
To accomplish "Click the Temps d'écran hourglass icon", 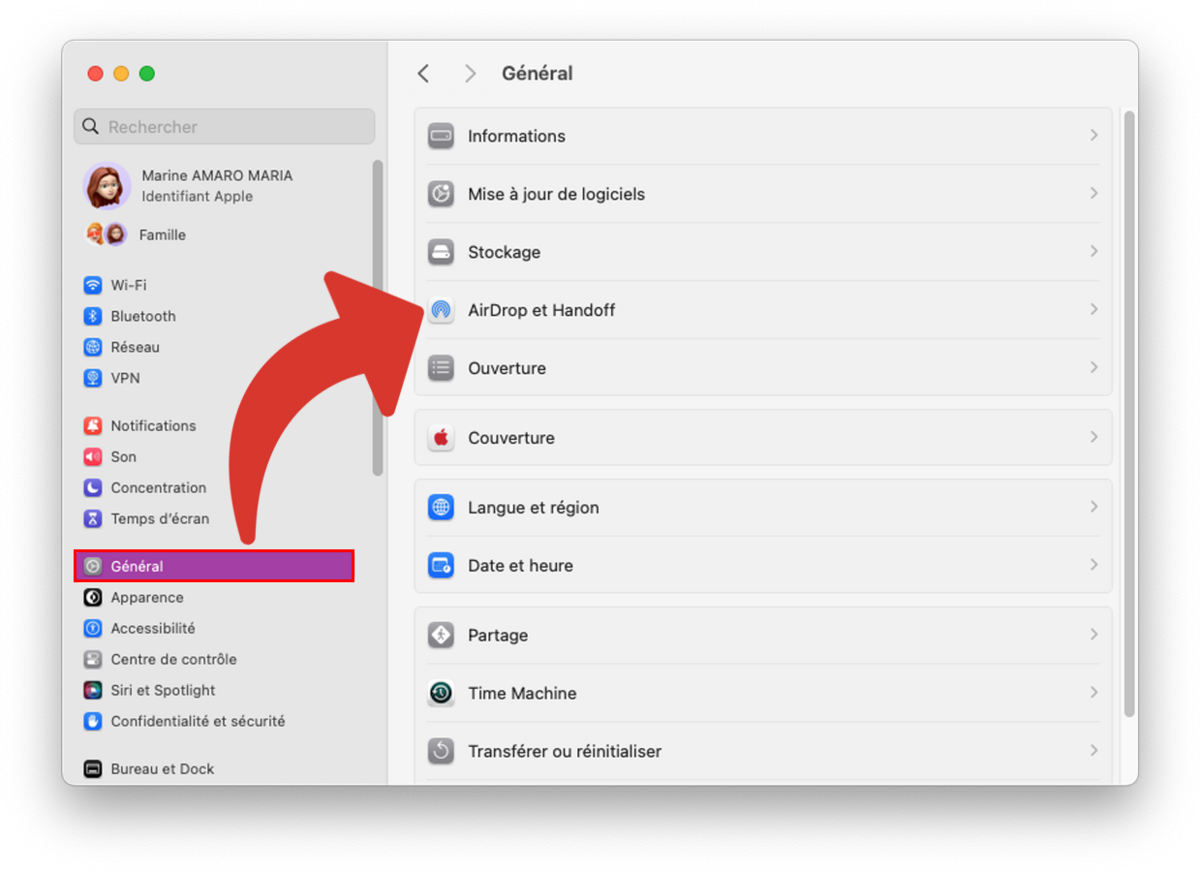I will pos(93,519).
